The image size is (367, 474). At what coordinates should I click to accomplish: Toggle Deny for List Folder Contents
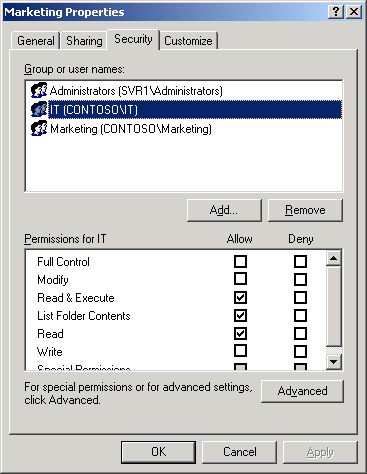coord(300,315)
